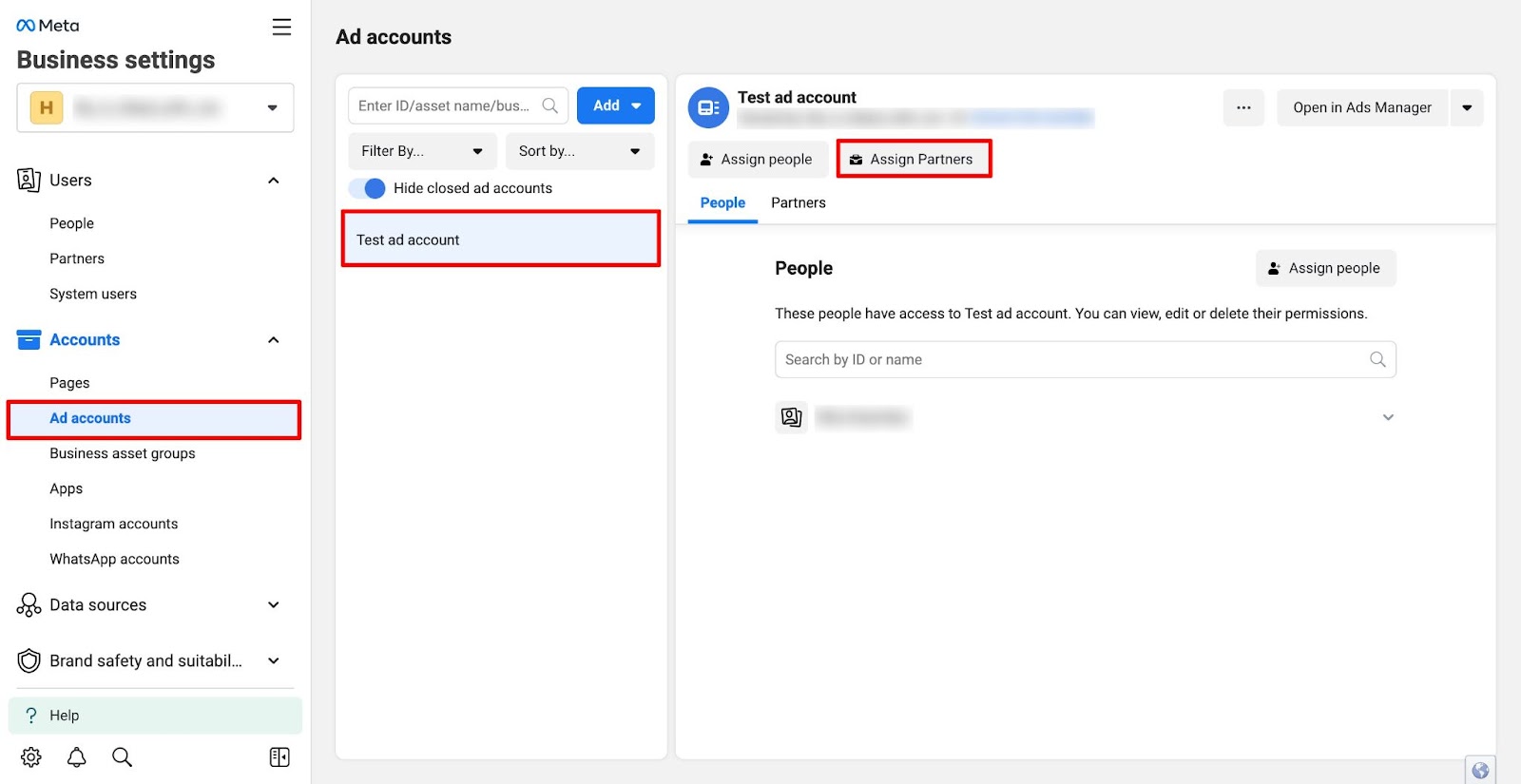Click the person icon in people list row
This screenshot has width=1521, height=784.
(x=791, y=417)
